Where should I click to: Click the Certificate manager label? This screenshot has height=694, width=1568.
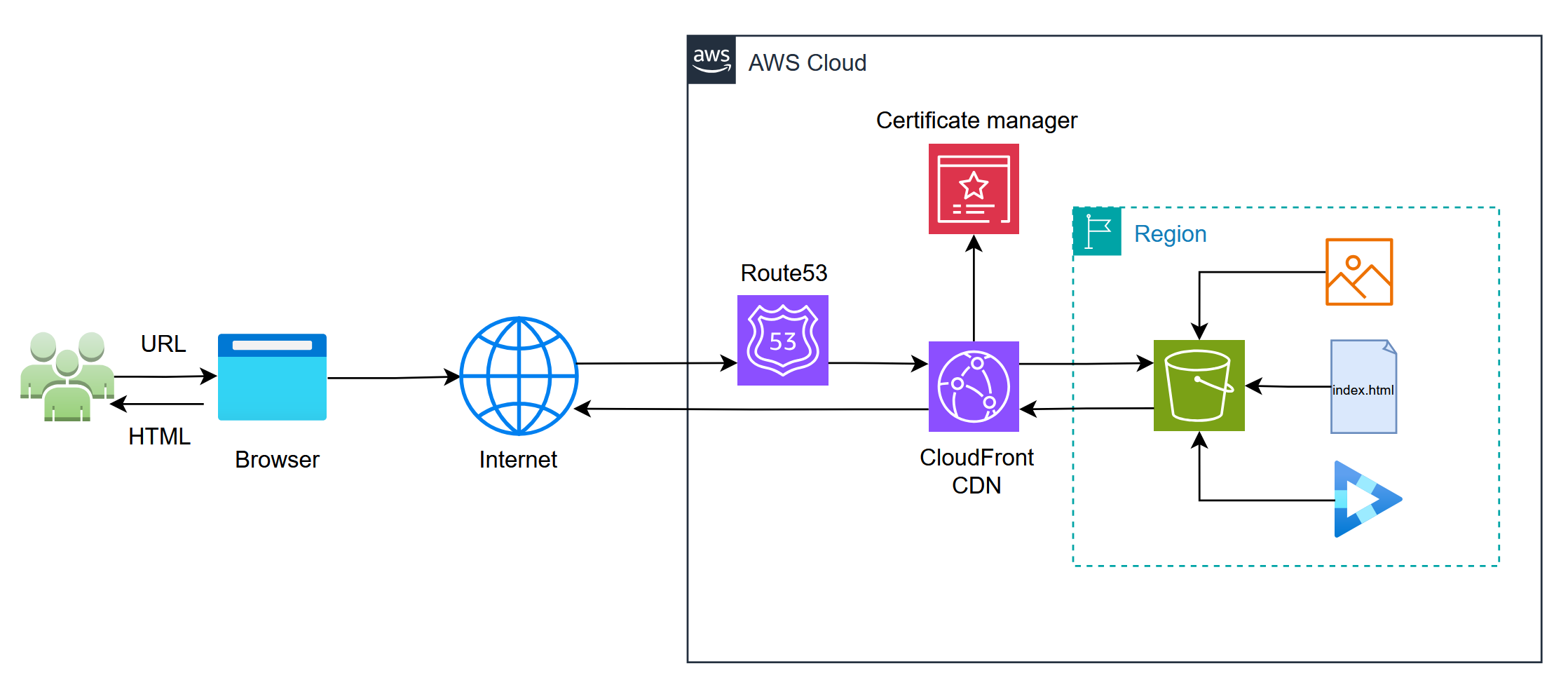976,121
